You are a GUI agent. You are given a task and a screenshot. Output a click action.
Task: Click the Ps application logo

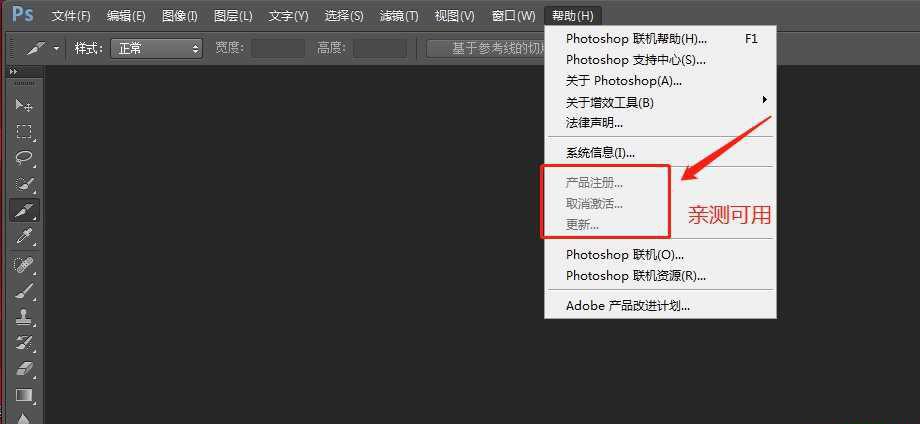coord(22,14)
